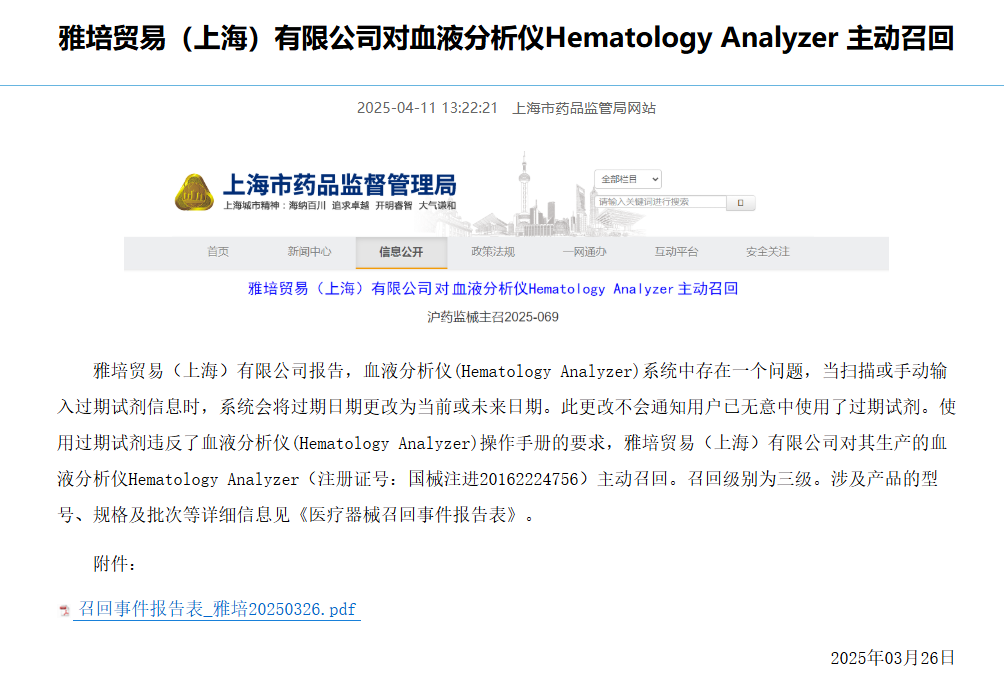Click the registration number 国械注进20162224756
Screen dimensions: 1004x678
494,480
